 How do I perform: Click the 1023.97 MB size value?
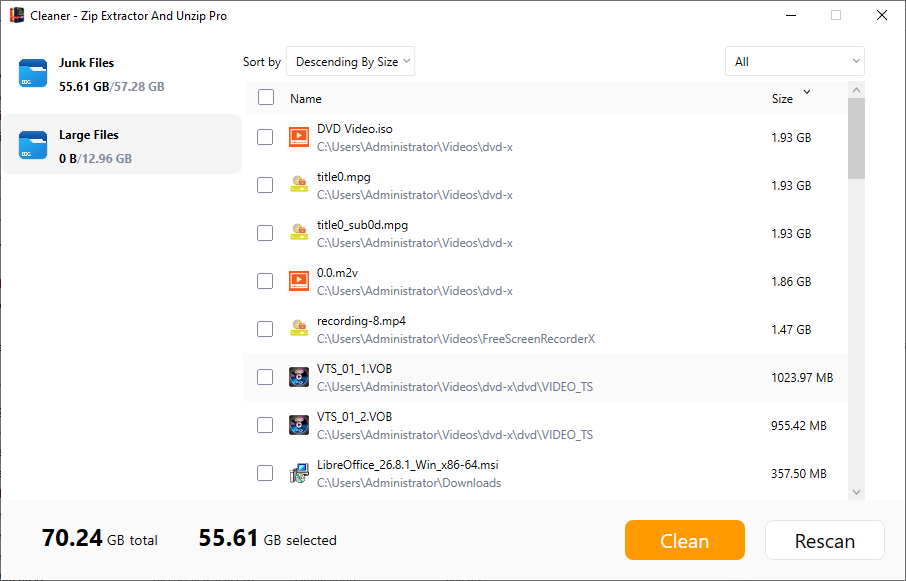802,378
